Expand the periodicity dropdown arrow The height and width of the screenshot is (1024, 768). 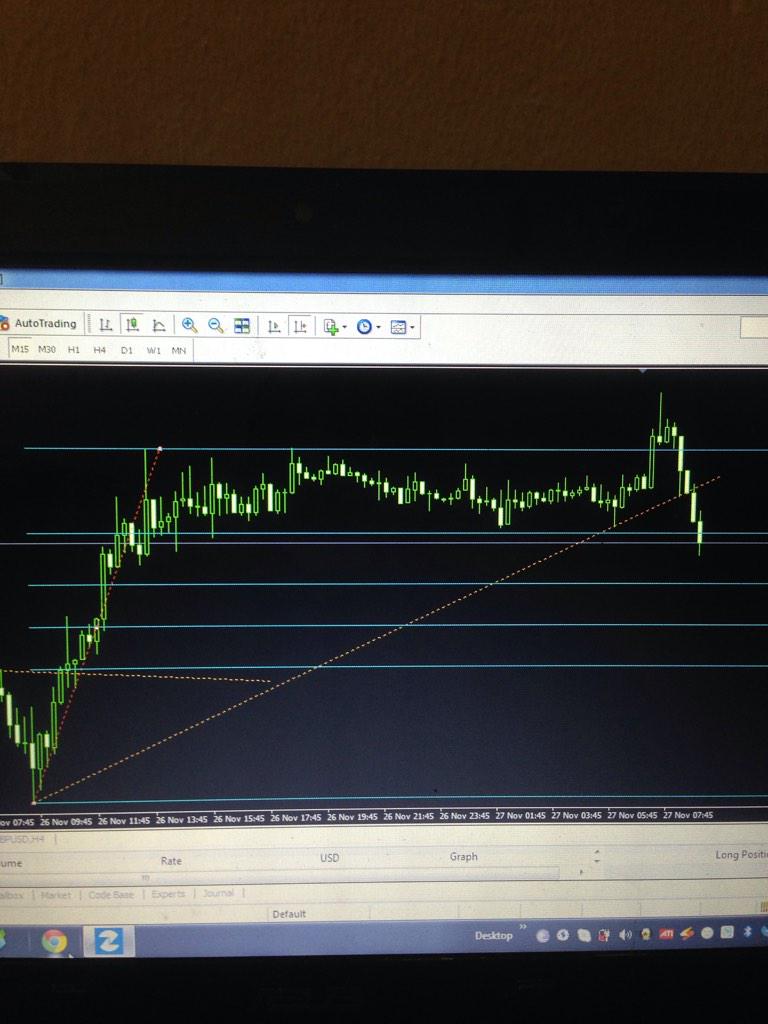(378, 328)
